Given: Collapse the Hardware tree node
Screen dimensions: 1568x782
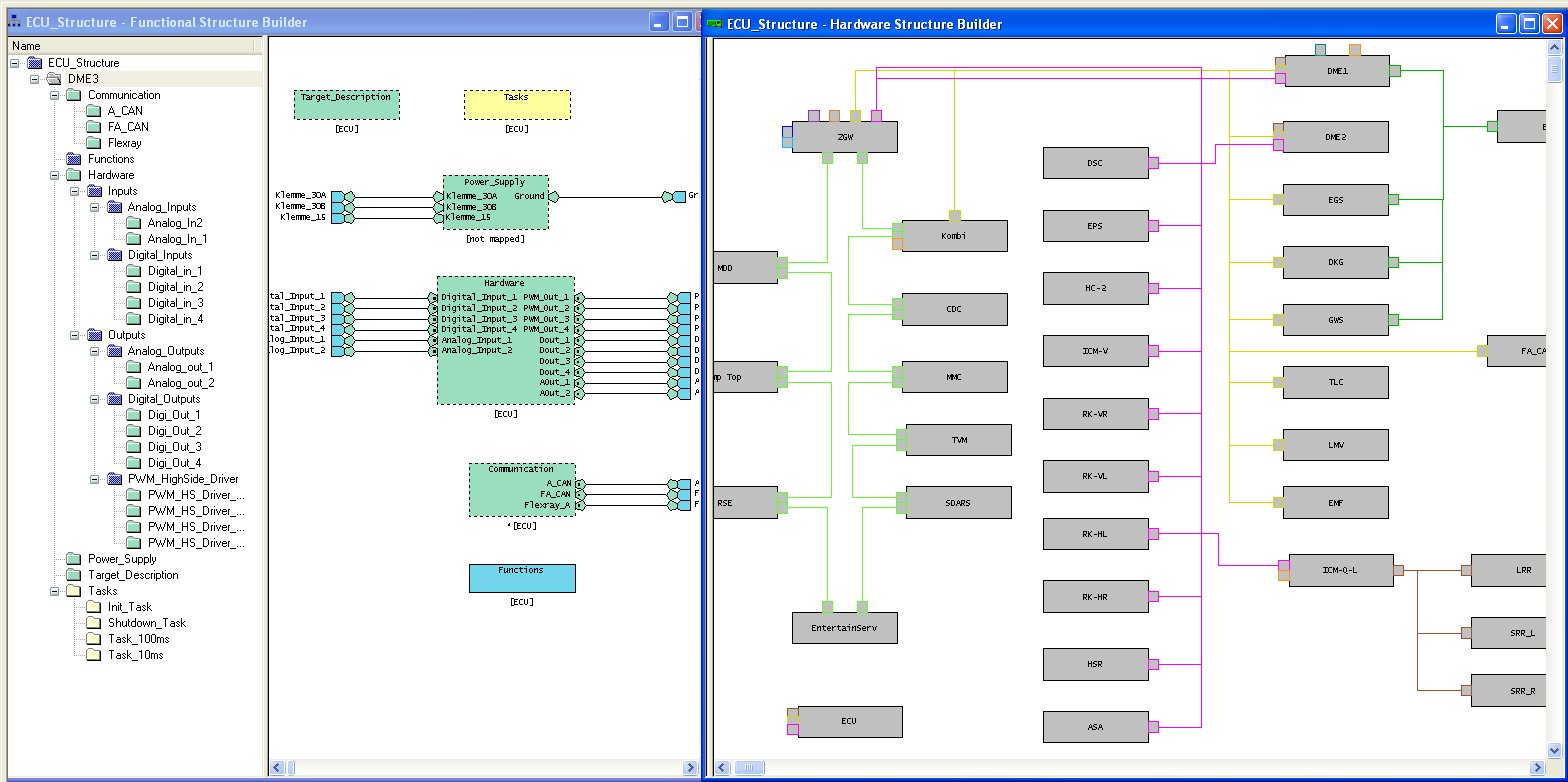Looking at the screenshot, I should pyautogui.click(x=54, y=175).
